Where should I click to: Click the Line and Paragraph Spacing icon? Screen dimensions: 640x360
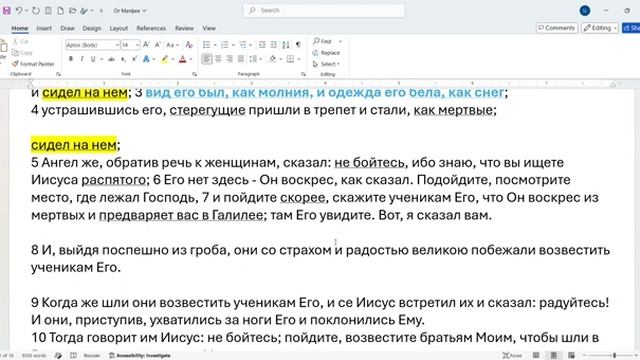[x=253, y=59]
